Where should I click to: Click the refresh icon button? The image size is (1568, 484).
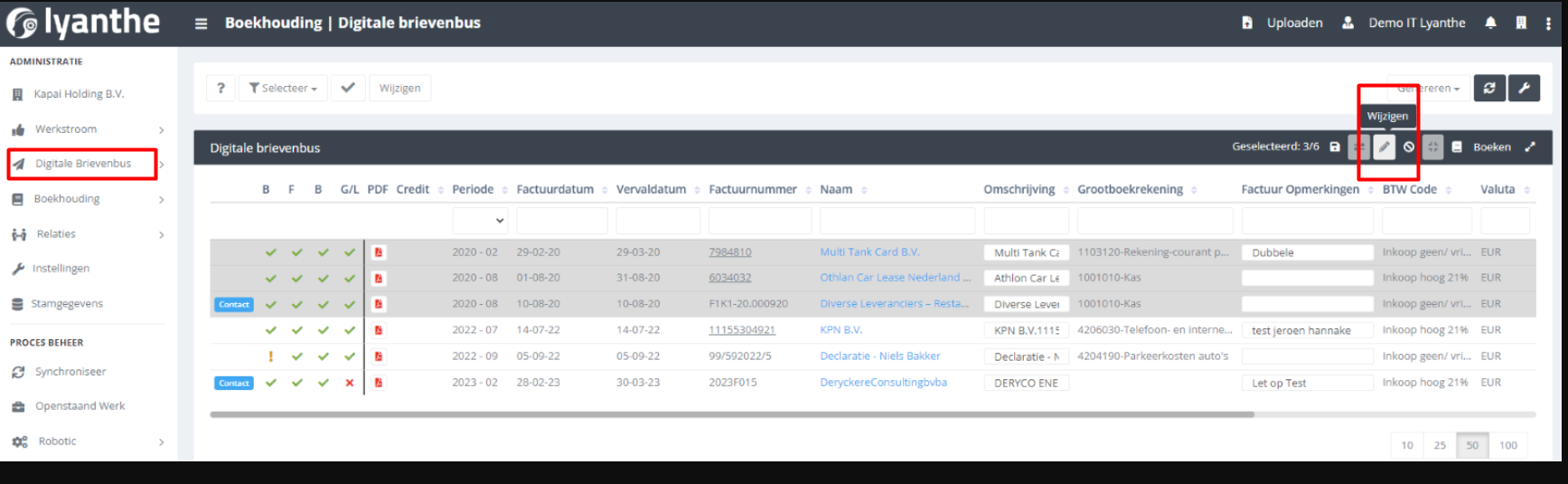[x=1489, y=88]
